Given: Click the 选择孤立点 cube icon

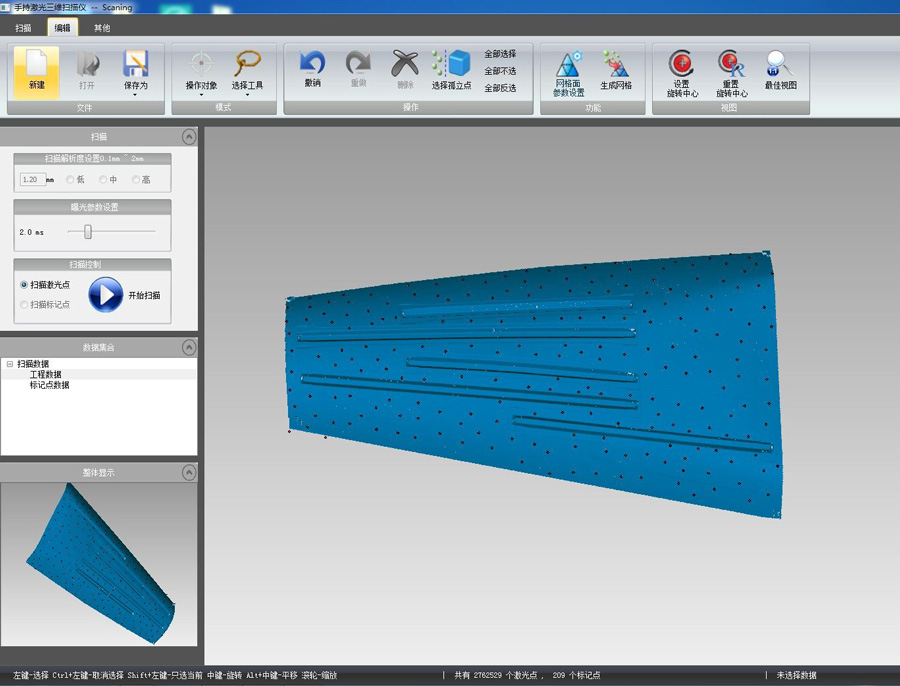Looking at the screenshot, I should [457, 64].
